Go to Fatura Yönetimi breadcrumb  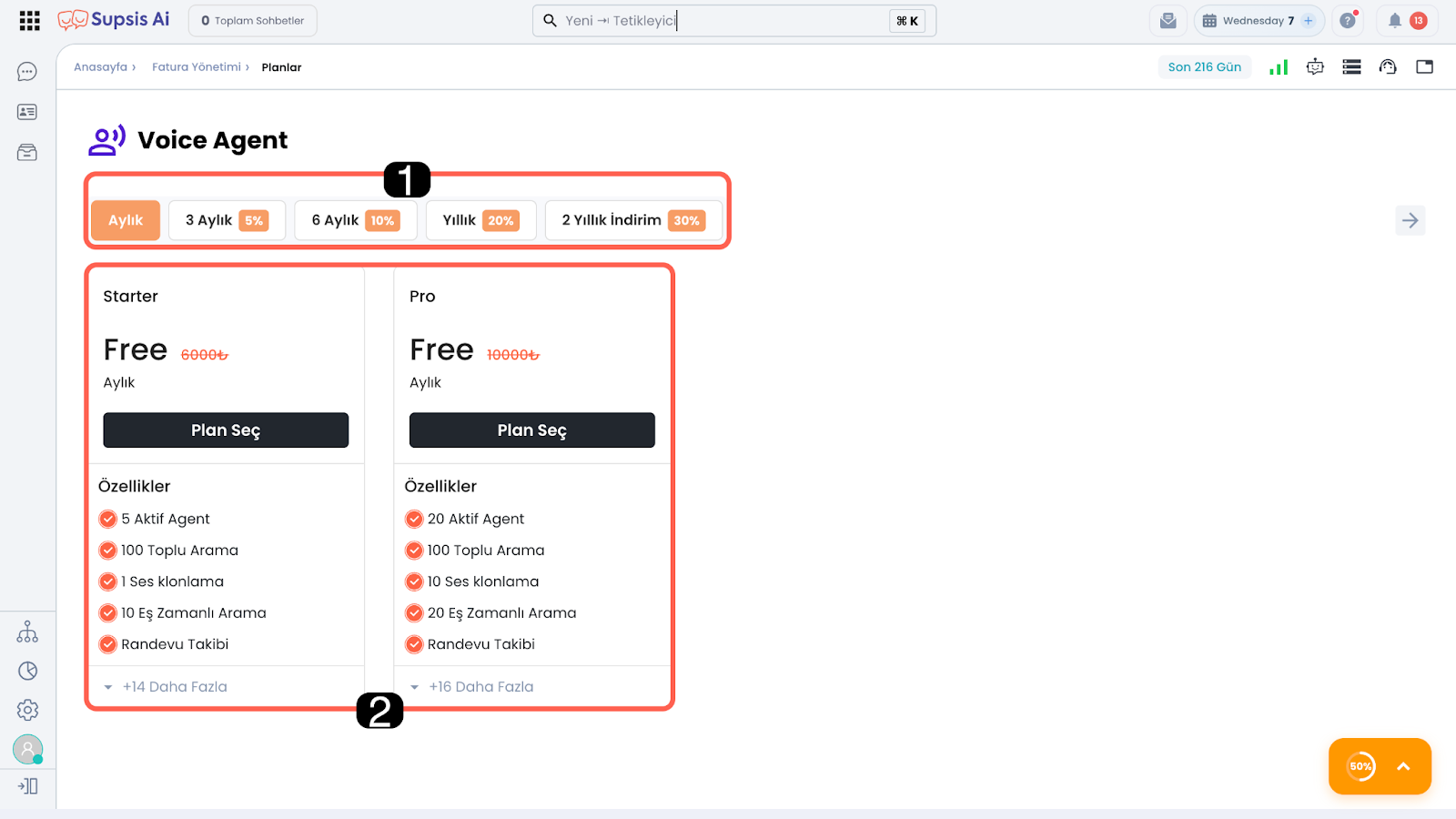click(x=196, y=67)
